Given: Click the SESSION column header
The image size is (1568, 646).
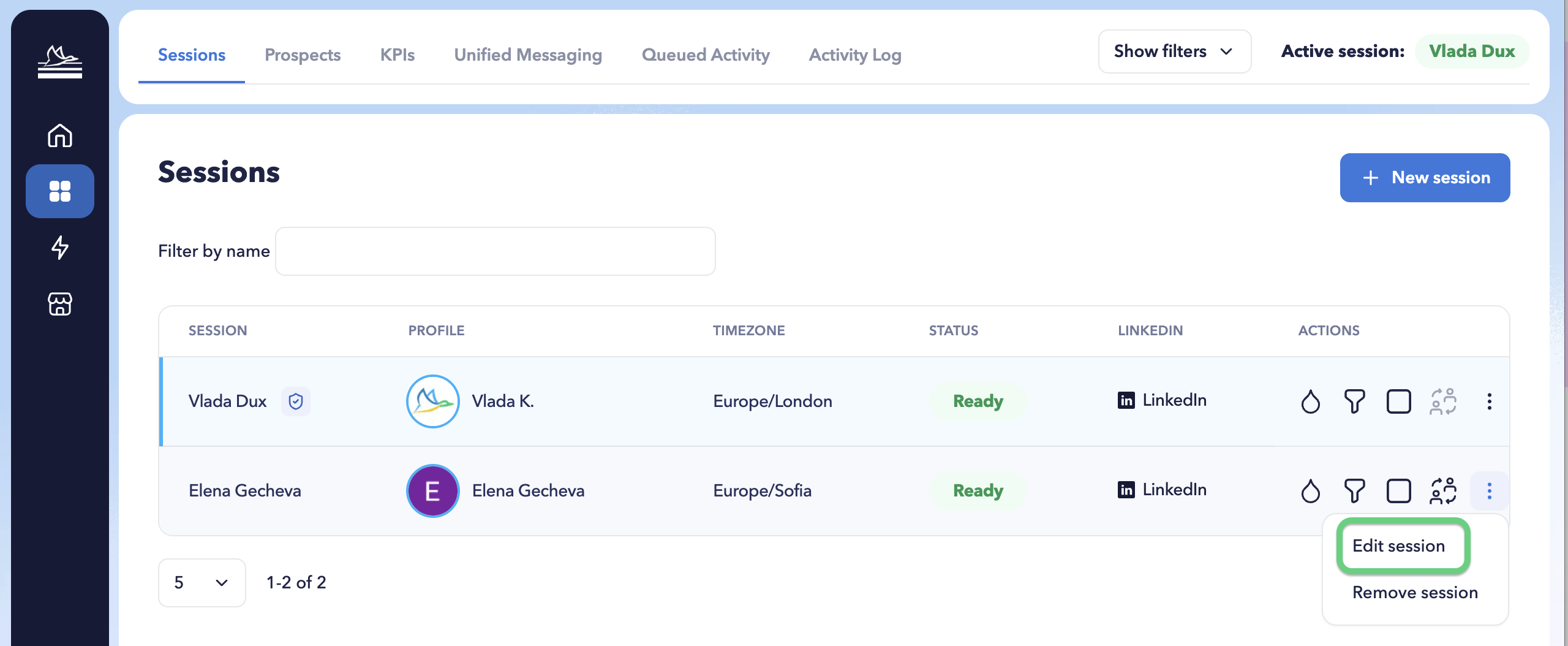Looking at the screenshot, I should (217, 331).
